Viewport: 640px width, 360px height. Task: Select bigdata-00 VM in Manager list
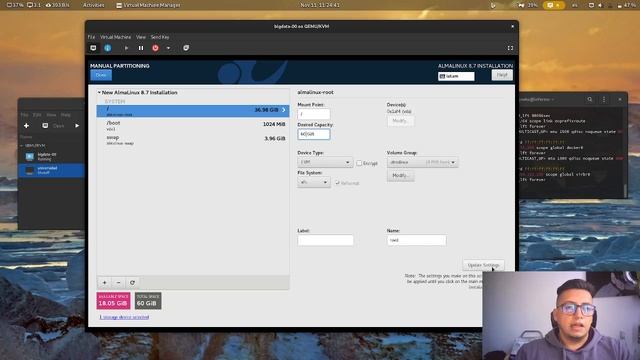click(51, 156)
